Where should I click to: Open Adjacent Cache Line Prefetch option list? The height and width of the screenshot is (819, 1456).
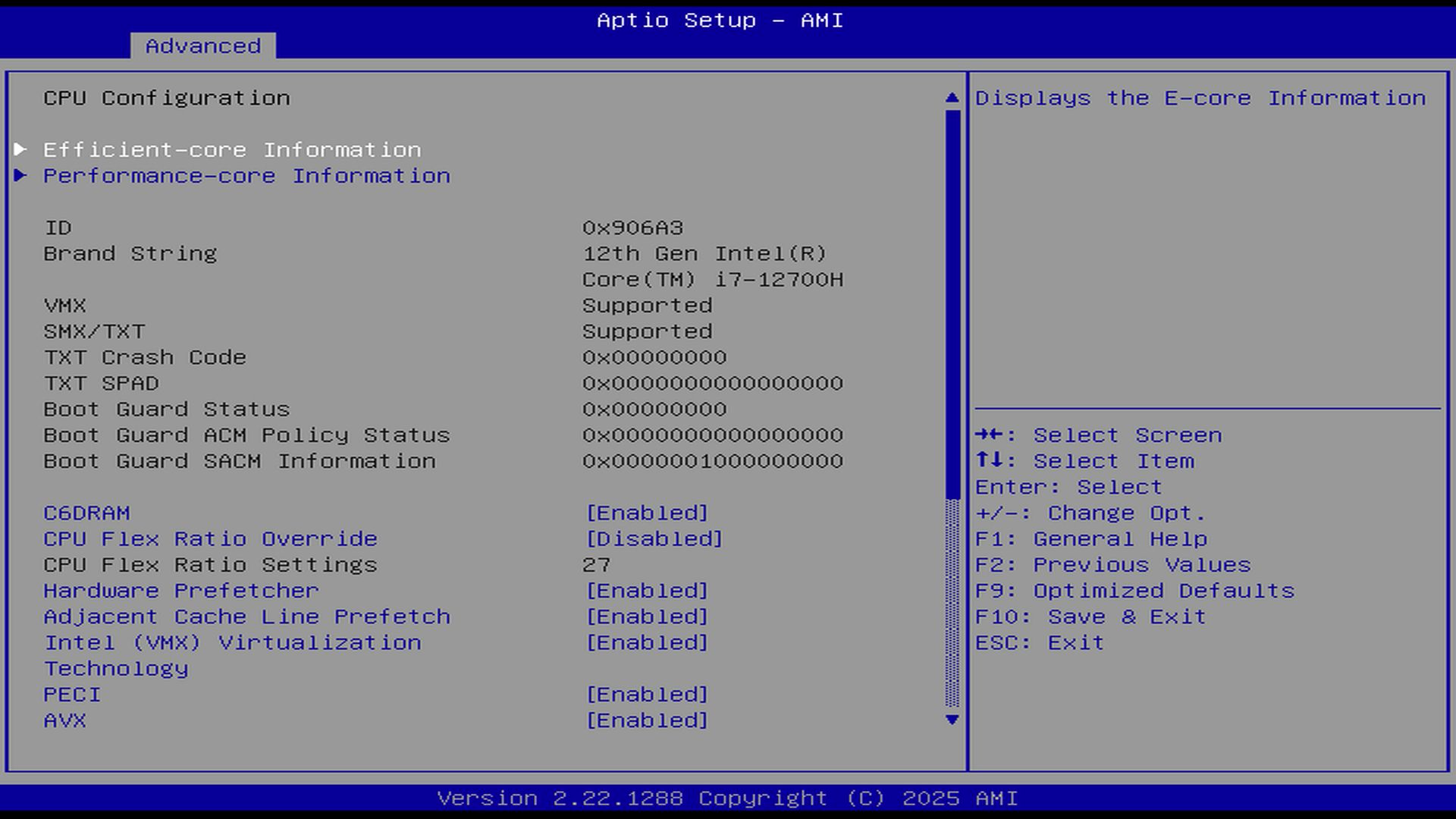(647, 617)
